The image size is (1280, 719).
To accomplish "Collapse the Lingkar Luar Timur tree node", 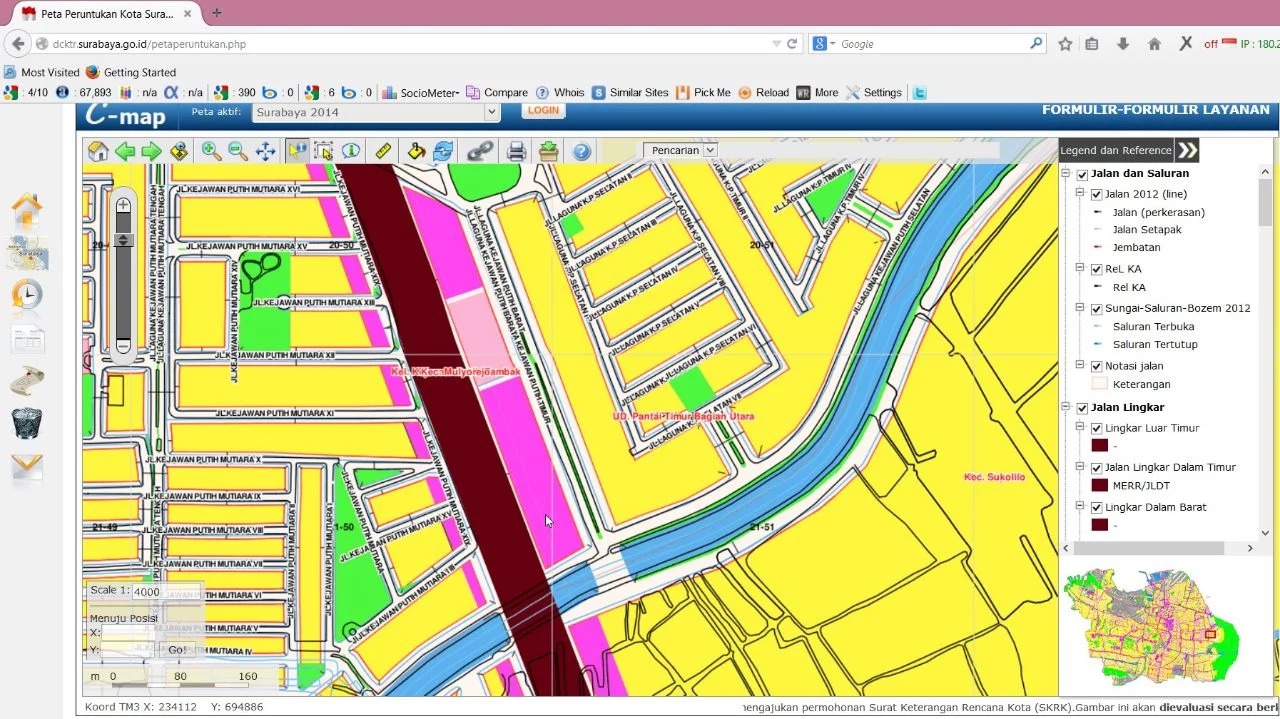I will 1081,427.
